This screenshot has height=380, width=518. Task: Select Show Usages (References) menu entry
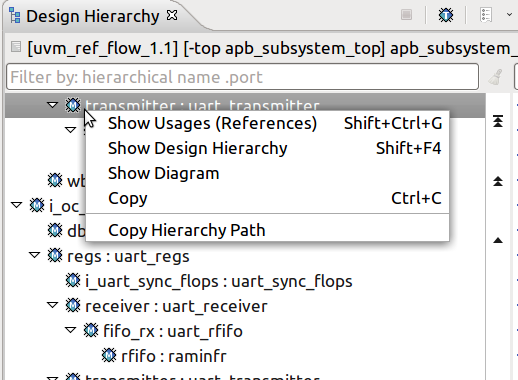[267, 123]
